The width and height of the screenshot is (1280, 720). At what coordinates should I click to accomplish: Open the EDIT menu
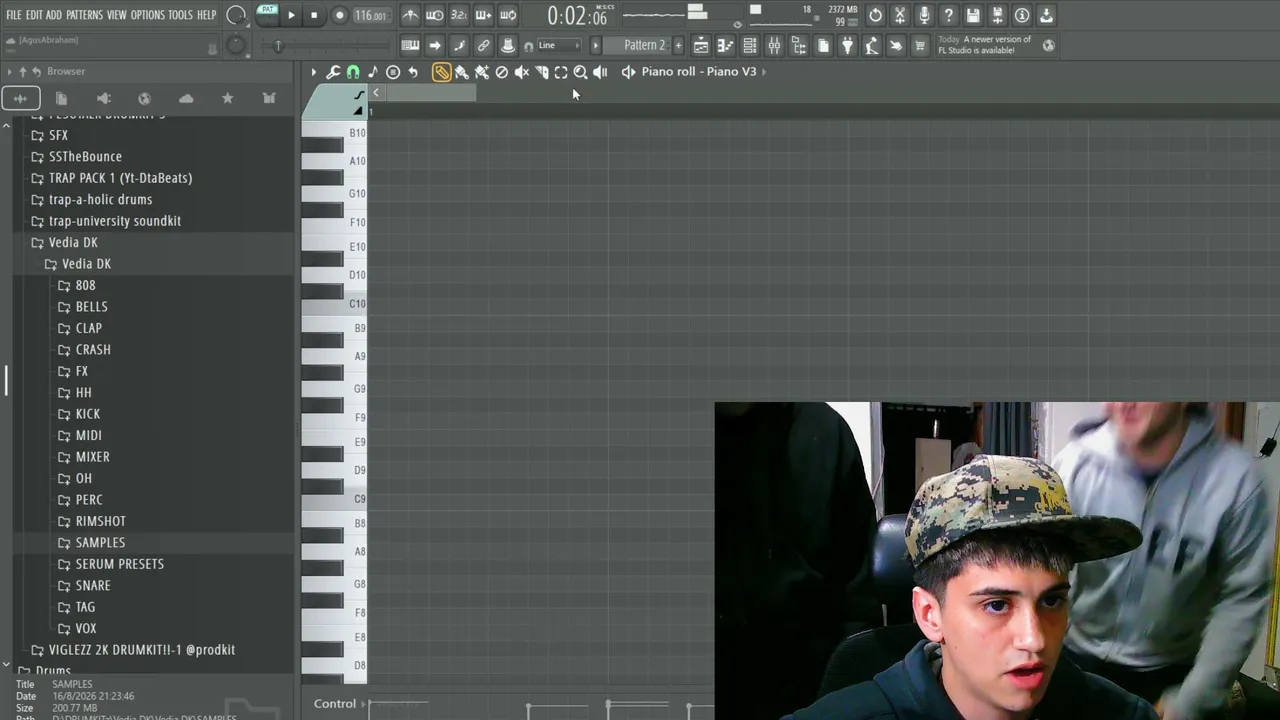[34, 15]
